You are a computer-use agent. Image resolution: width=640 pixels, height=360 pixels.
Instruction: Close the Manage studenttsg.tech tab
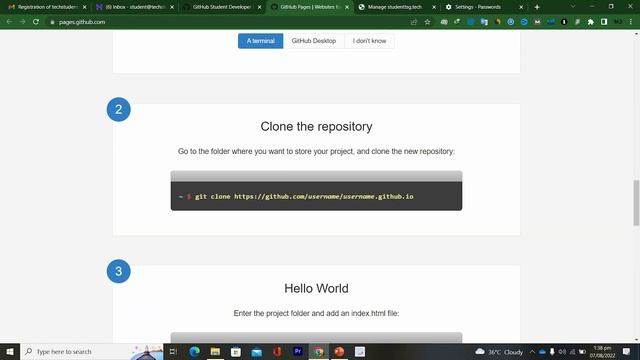(x=434, y=7)
